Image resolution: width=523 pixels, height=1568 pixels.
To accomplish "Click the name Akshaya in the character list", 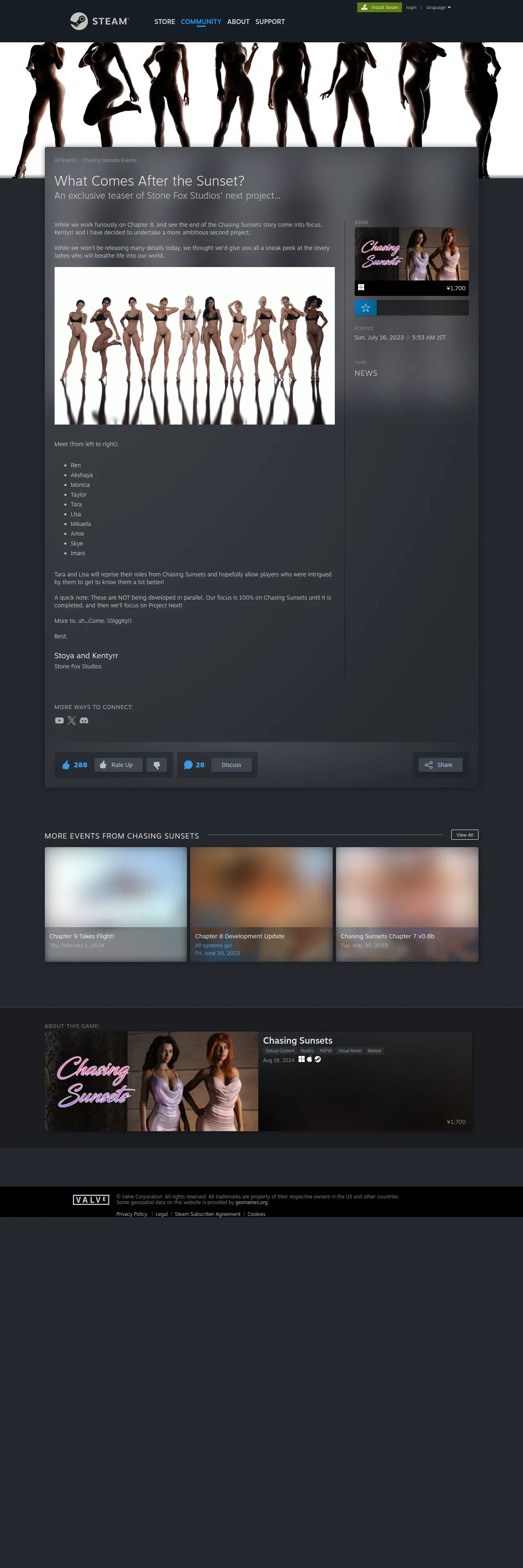I will [81, 475].
